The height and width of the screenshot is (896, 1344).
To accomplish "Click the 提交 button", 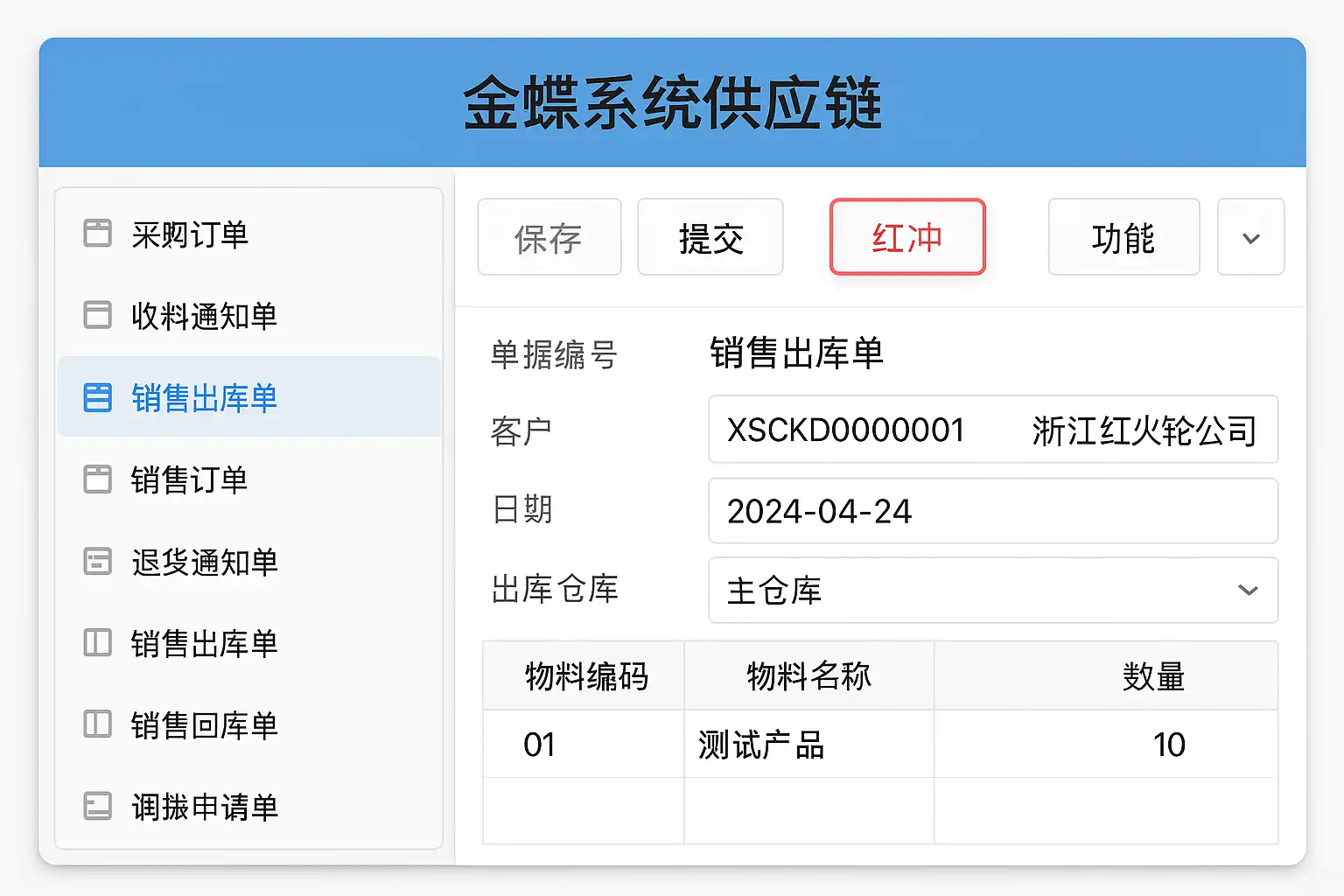I will 710,237.
